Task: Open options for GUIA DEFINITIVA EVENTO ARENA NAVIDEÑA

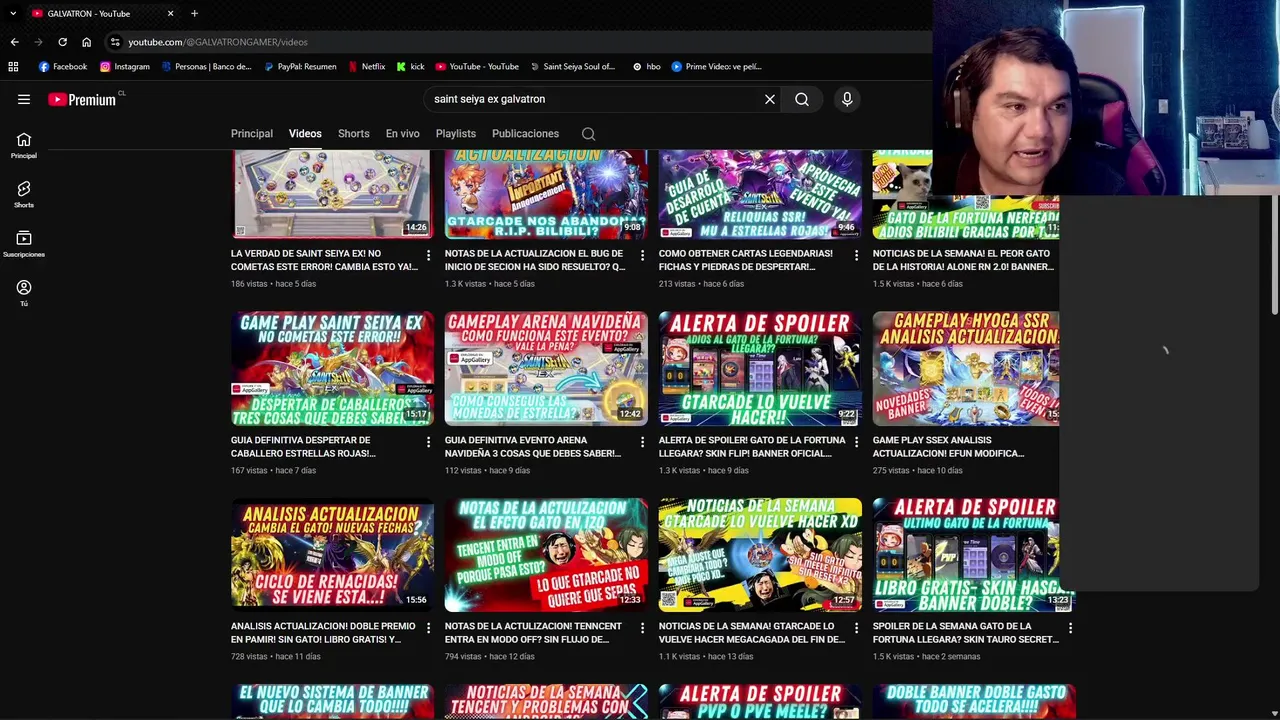Action: pos(642,442)
